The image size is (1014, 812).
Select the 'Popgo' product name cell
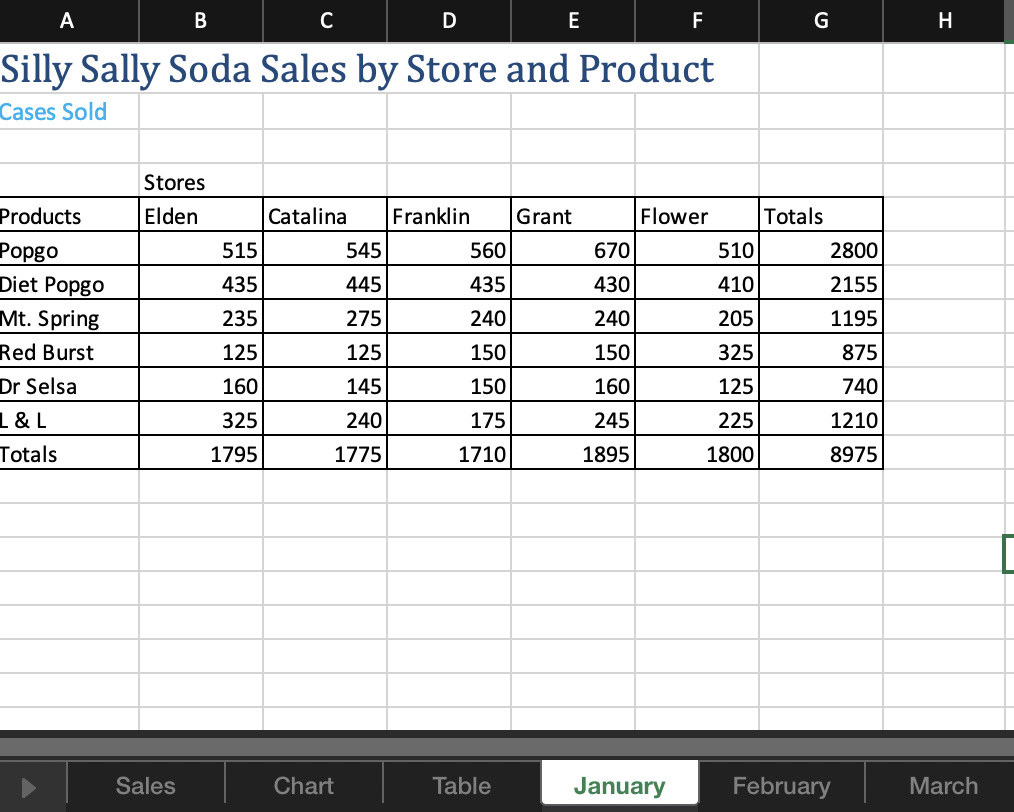pyautogui.click(x=30, y=249)
